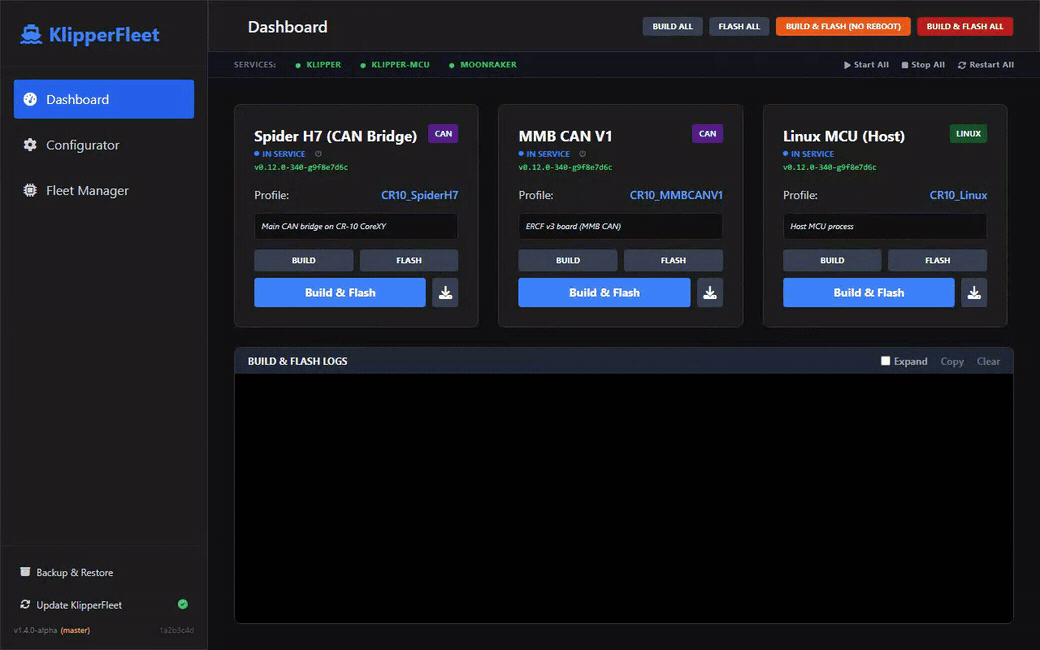
Task: Click IN SERVICE status on Linux MCU
Action: point(809,154)
